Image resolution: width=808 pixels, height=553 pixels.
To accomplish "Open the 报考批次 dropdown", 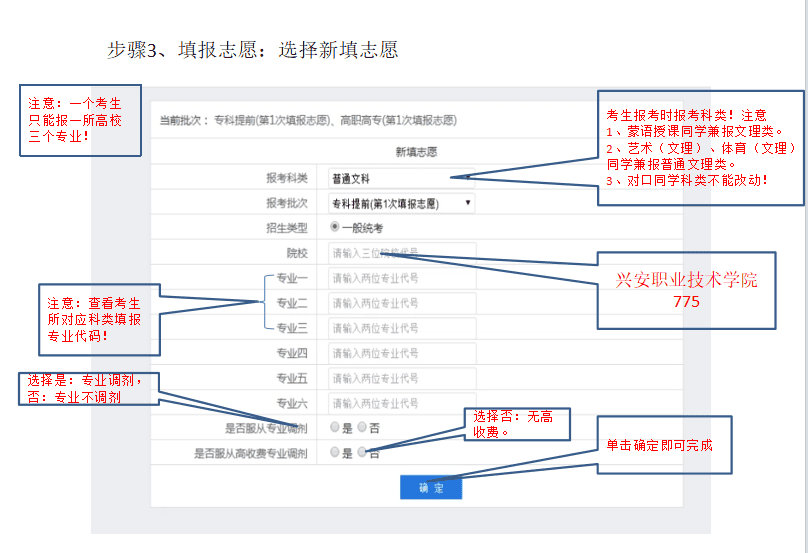I will point(401,203).
